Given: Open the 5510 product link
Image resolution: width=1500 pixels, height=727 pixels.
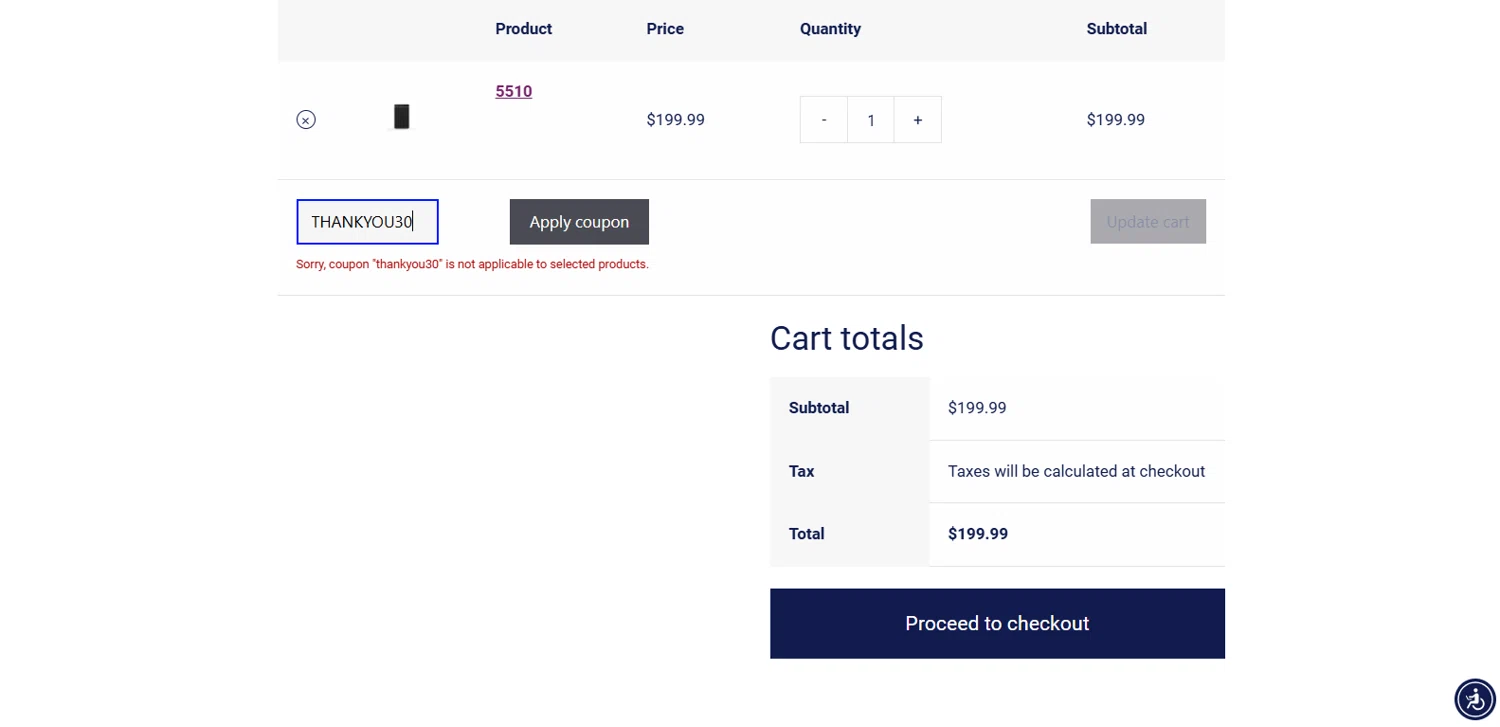Looking at the screenshot, I should pyautogui.click(x=514, y=91).
